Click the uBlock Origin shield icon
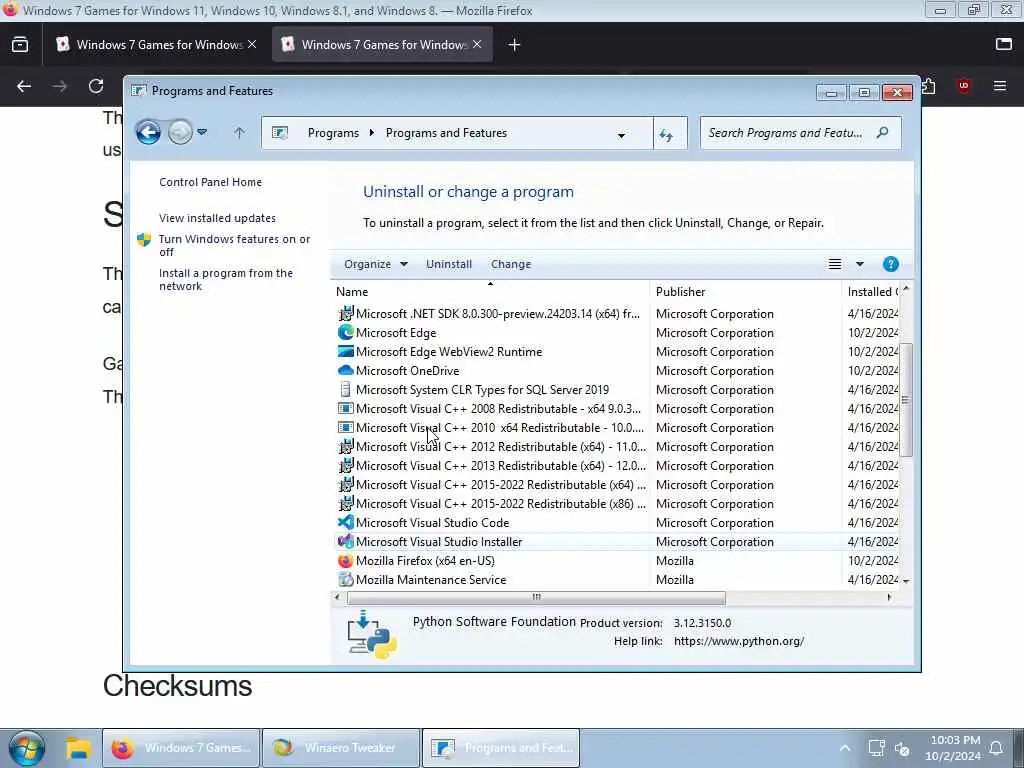The height and width of the screenshot is (768, 1024). point(963,86)
